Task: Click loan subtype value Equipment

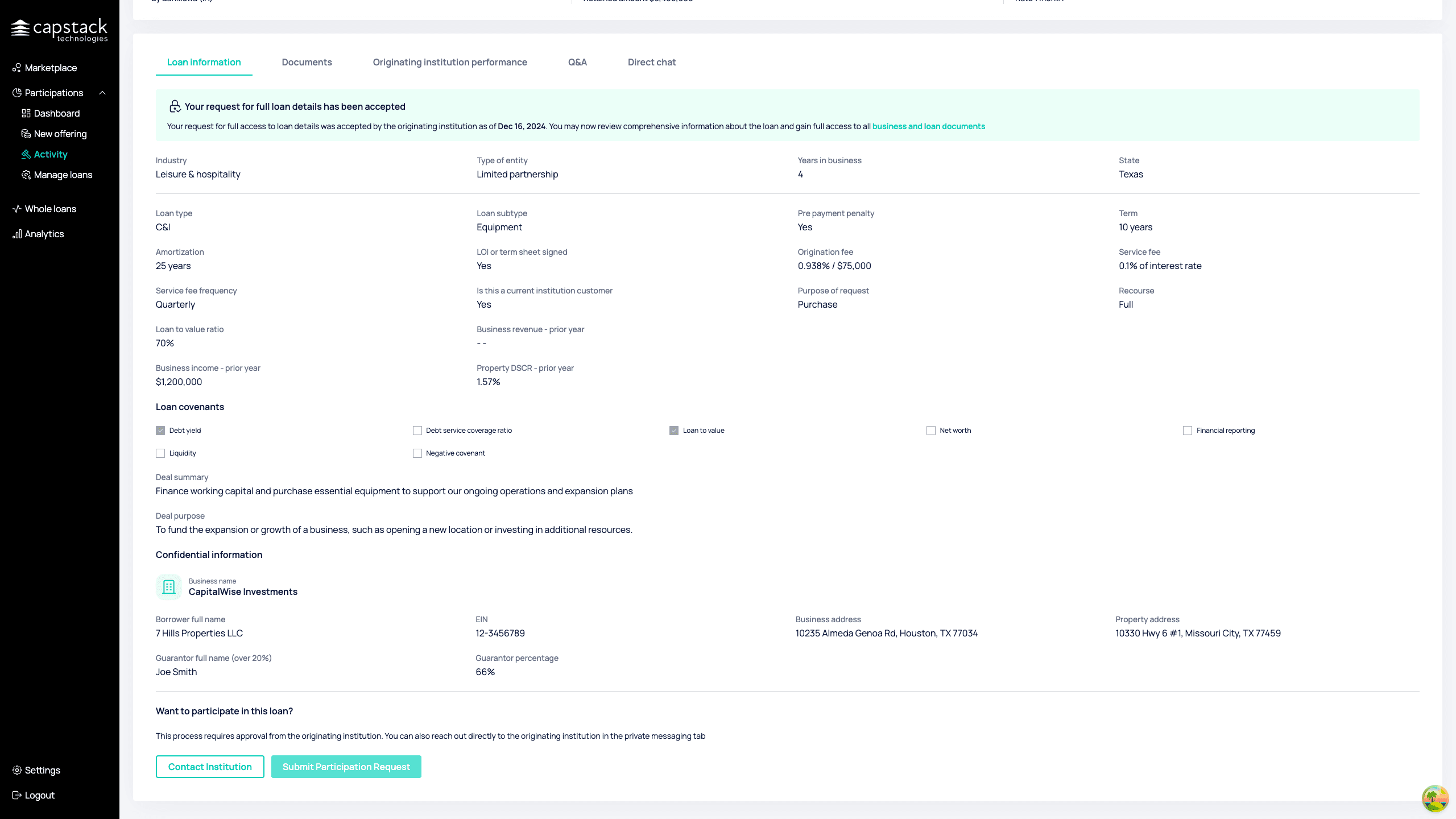Action: [499, 227]
